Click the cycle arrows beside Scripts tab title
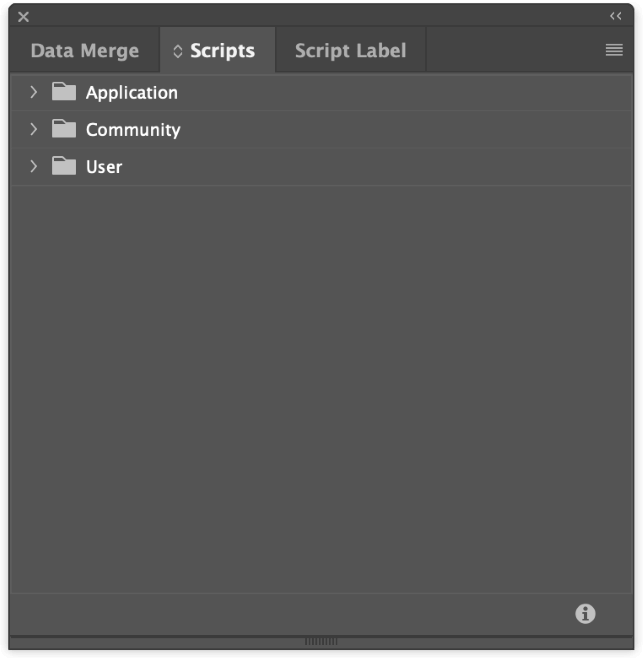 tap(178, 51)
